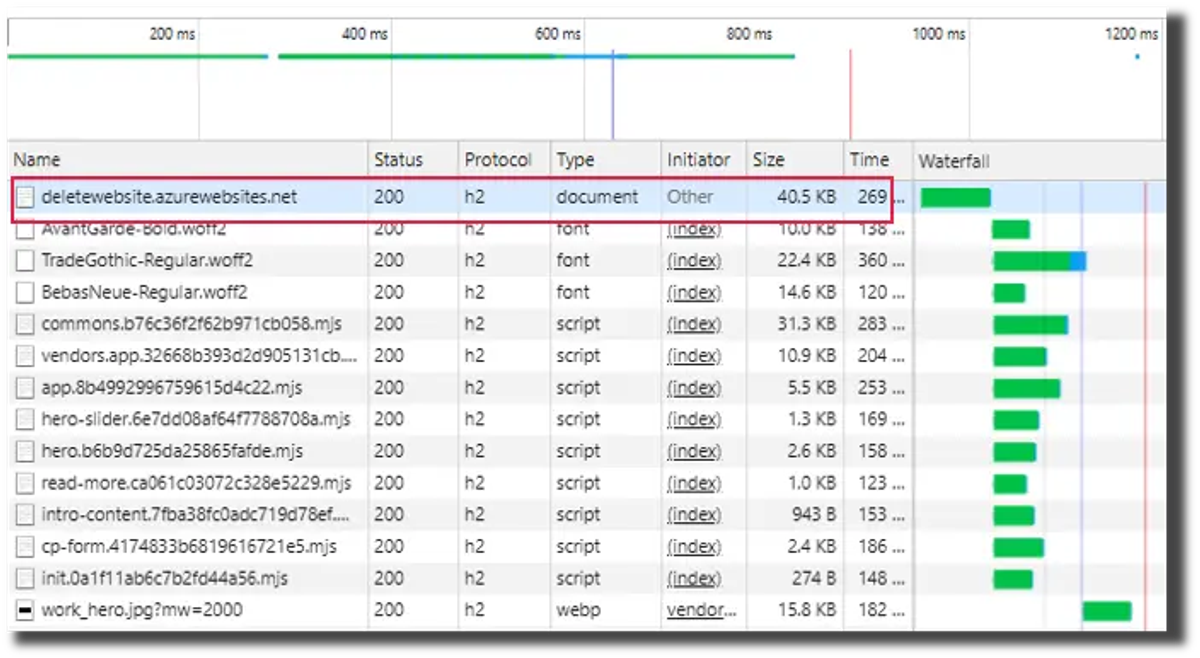Click the 274 B size cell
This screenshot has height=658, width=1200.
coord(813,578)
